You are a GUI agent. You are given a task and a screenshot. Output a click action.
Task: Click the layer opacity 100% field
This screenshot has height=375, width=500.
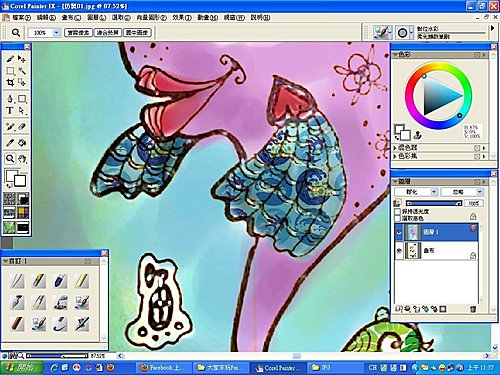click(x=474, y=203)
